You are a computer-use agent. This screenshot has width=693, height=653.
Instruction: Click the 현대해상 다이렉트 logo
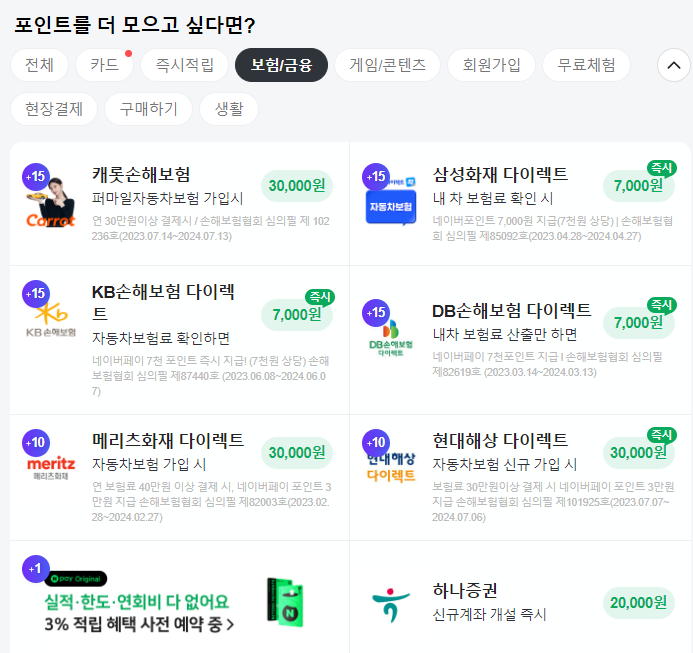click(391, 467)
